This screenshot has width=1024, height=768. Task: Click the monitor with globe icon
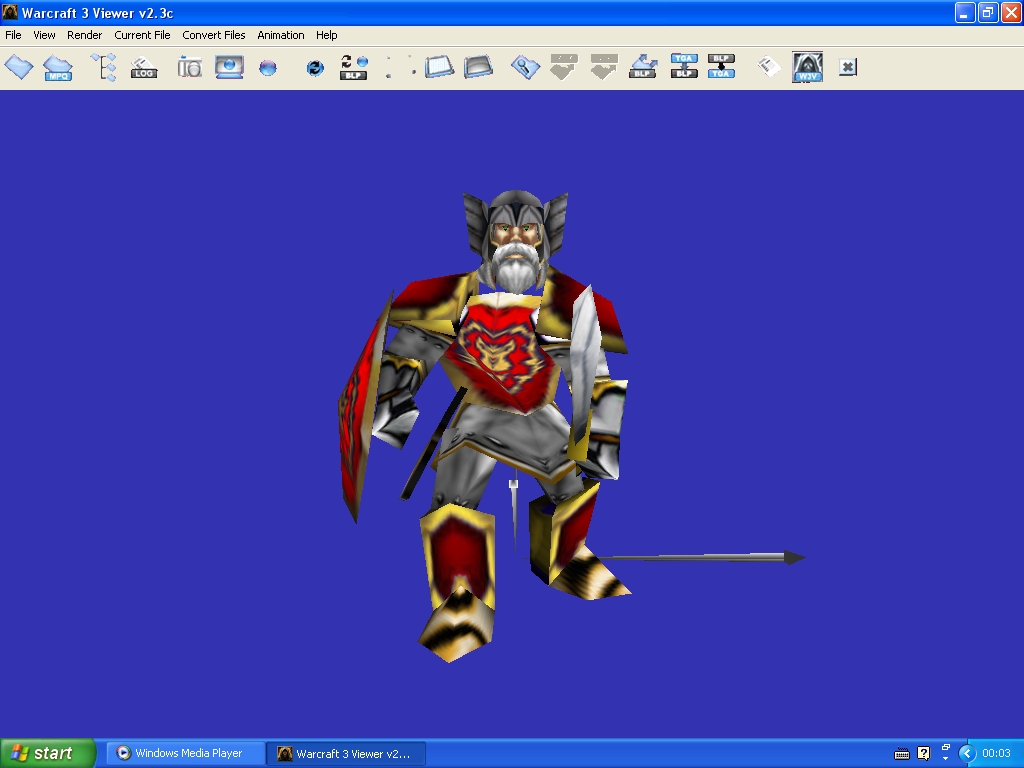pos(229,67)
